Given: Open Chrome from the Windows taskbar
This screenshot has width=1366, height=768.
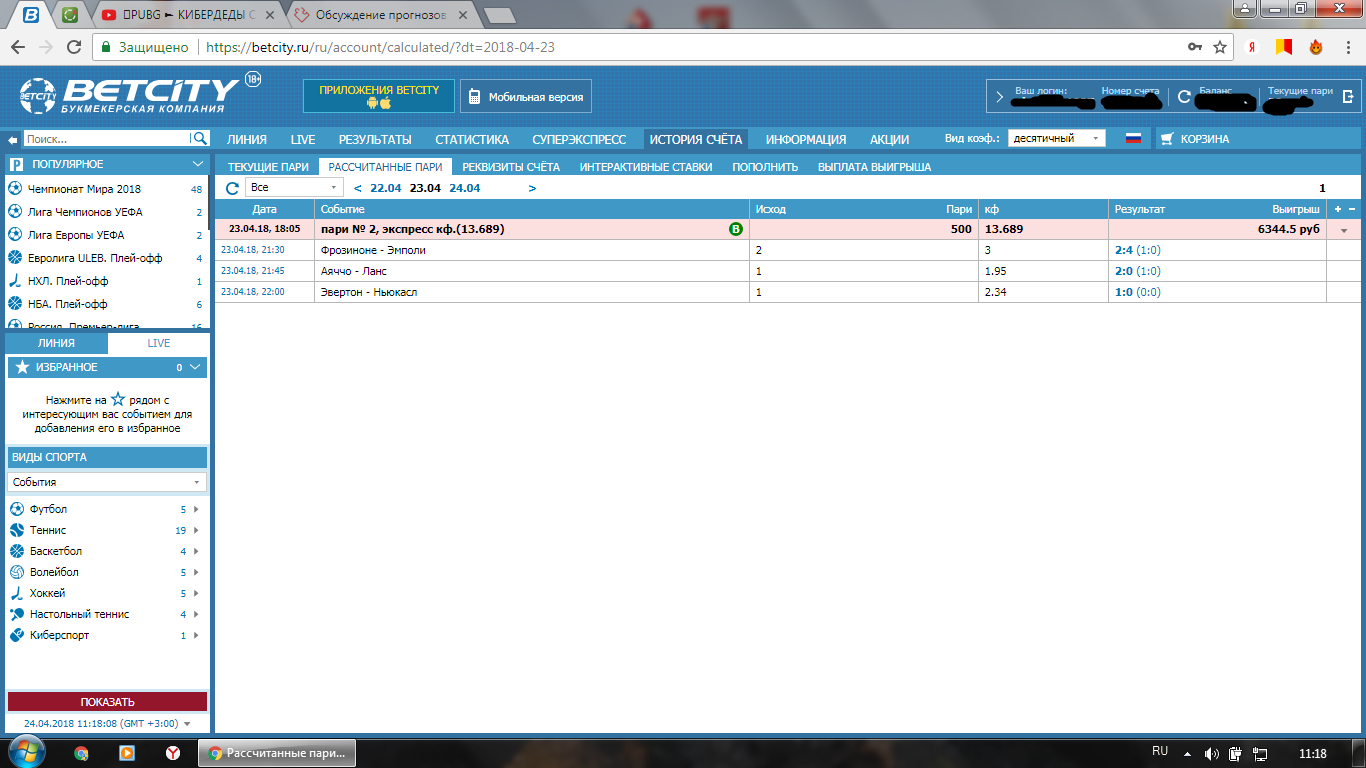Looking at the screenshot, I should (x=82, y=753).
